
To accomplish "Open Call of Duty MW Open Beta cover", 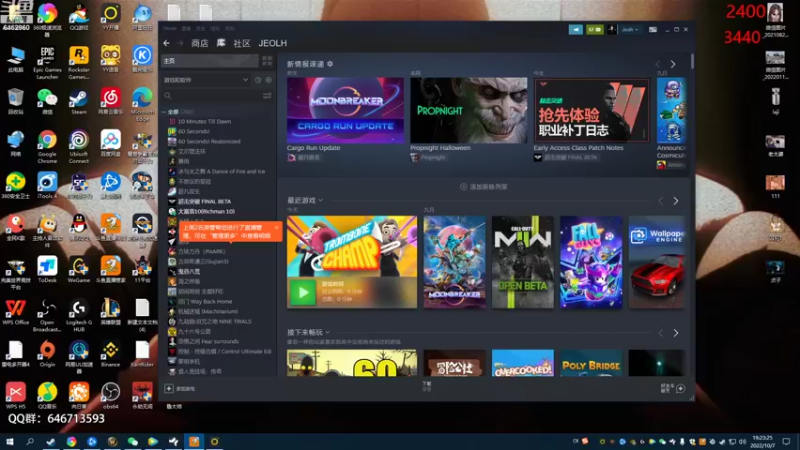I will (x=523, y=262).
